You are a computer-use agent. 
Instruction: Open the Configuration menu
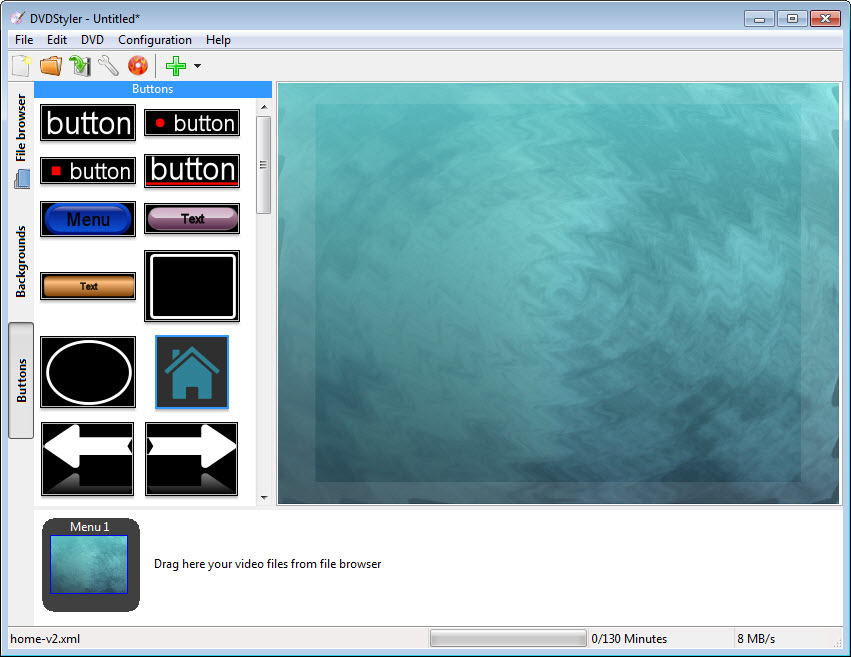pyautogui.click(x=155, y=40)
